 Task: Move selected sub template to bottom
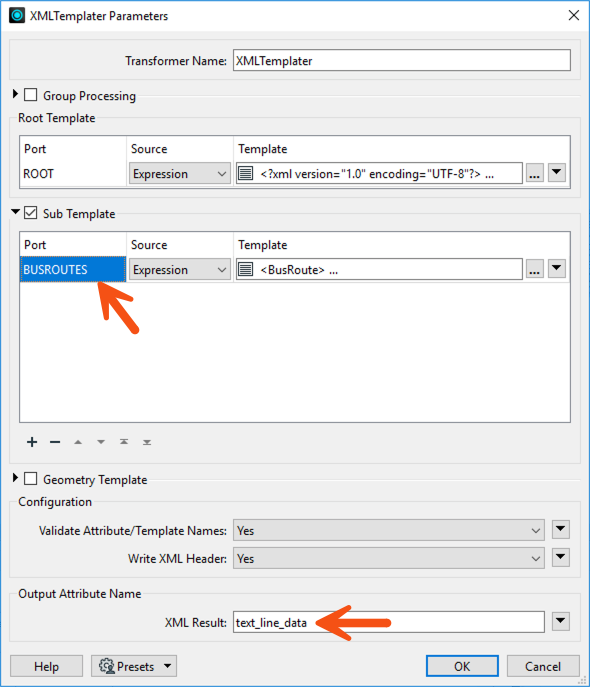(x=147, y=442)
